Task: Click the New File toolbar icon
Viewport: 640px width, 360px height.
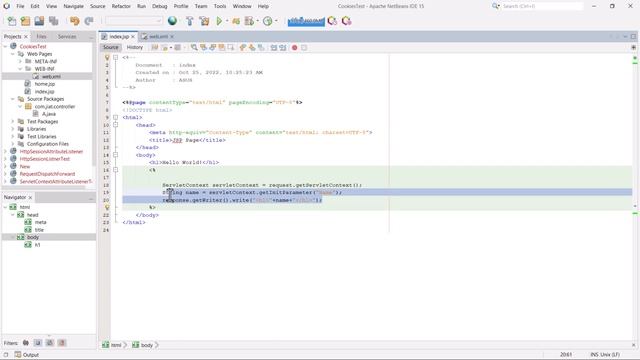Action: coord(12,21)
